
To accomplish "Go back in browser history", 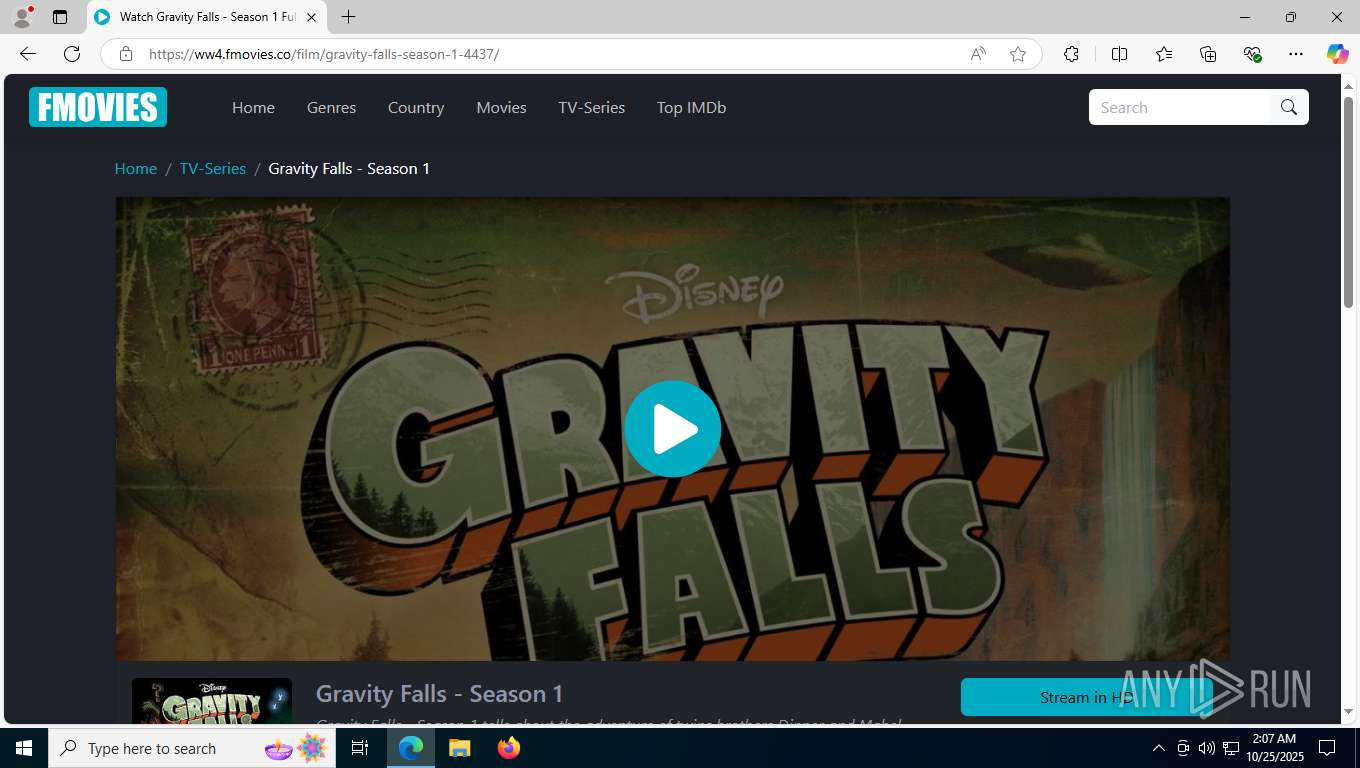I will coord(28,54).
